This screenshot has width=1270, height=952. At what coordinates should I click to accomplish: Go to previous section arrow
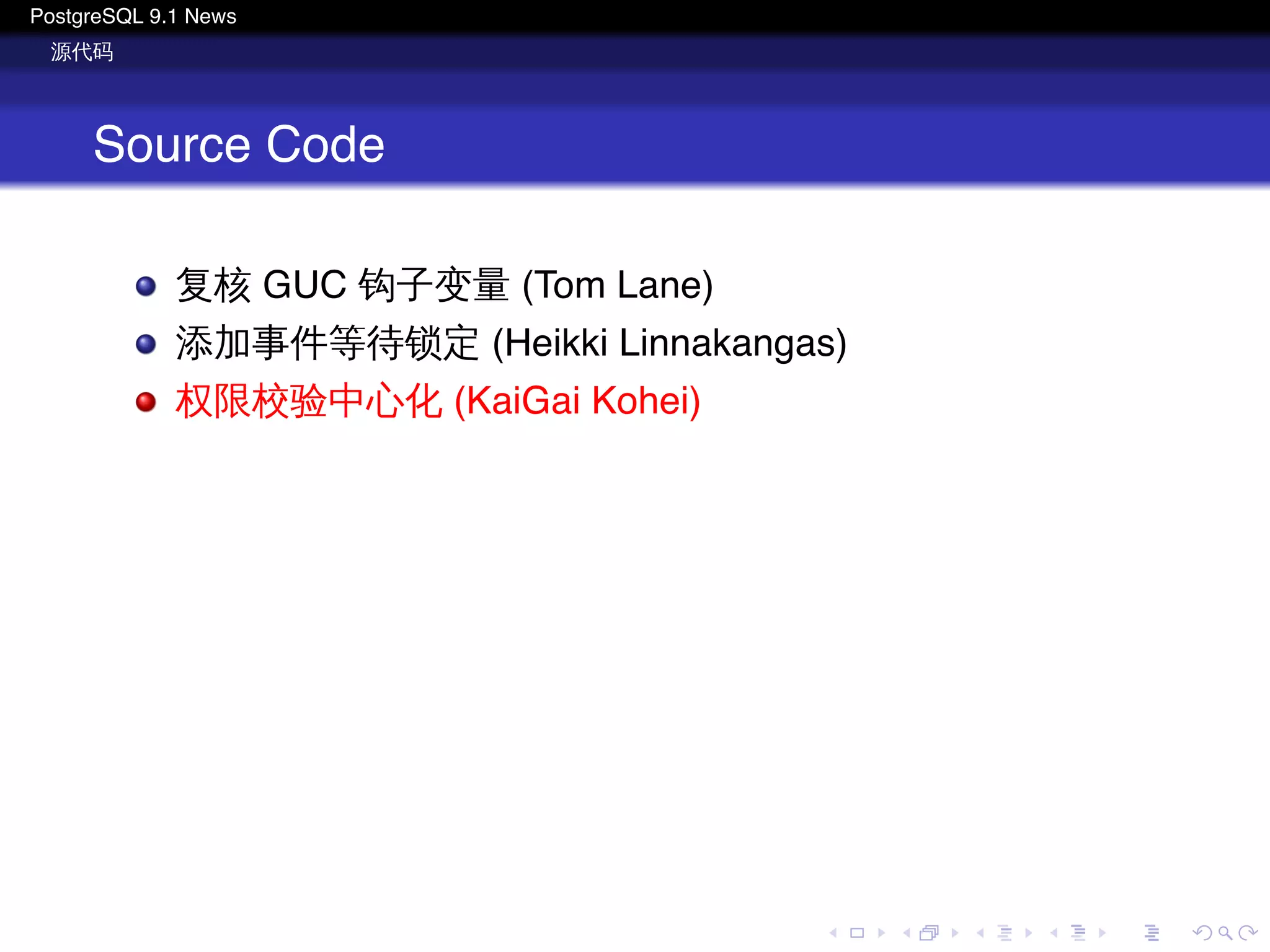1054,933
